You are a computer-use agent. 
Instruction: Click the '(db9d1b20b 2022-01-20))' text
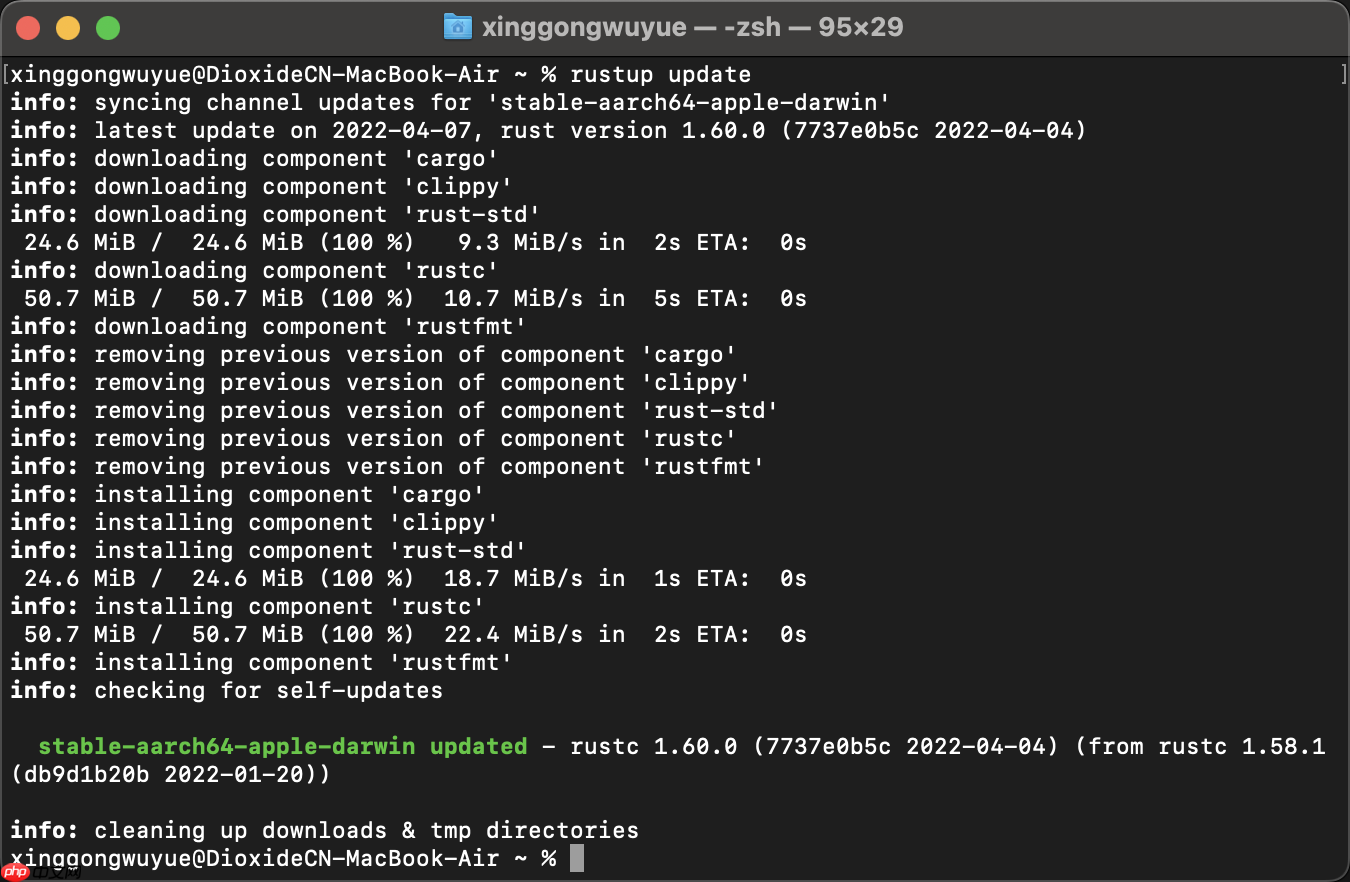click(x=170, y=775)
